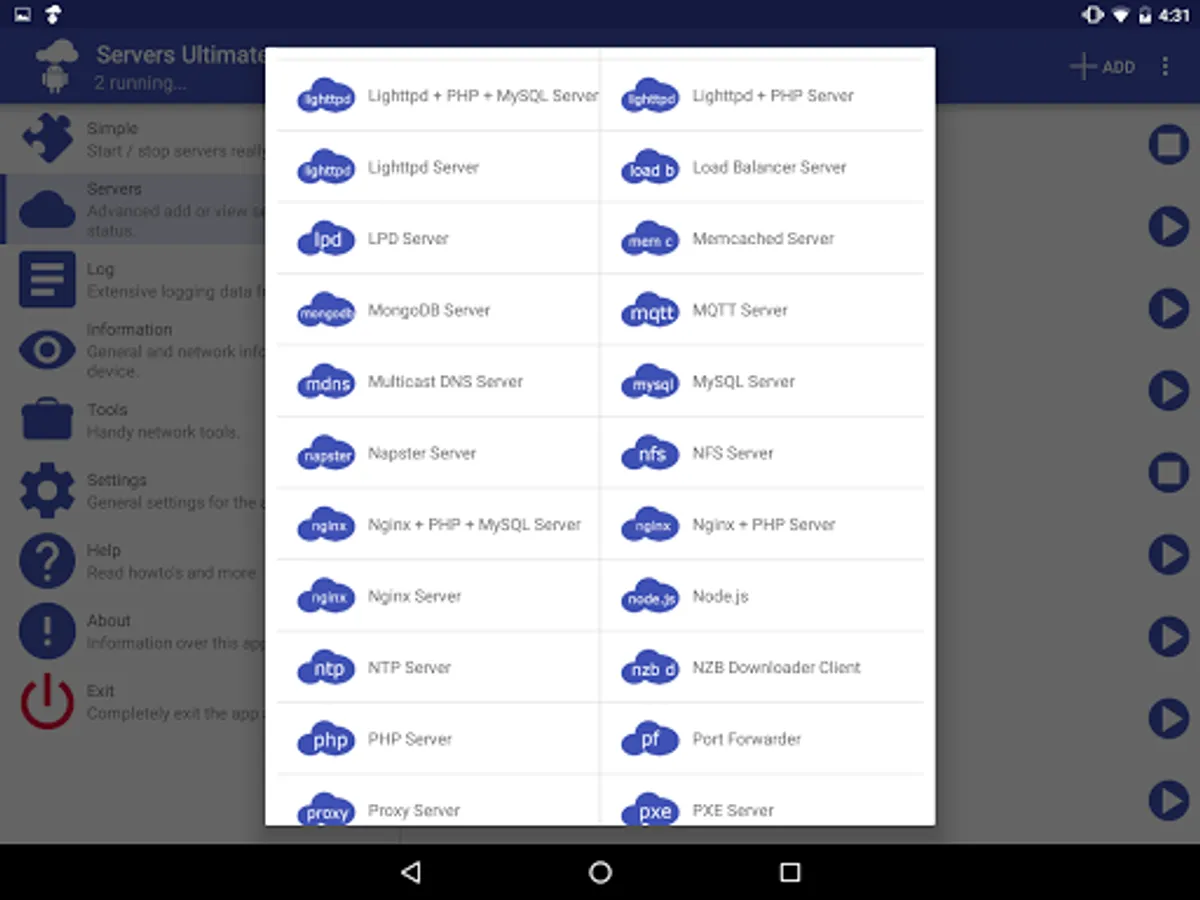Tap the LPD Server cloud icon
Image resolution: width=1200 pixels, height=900 pixels.
pos(327,238)
